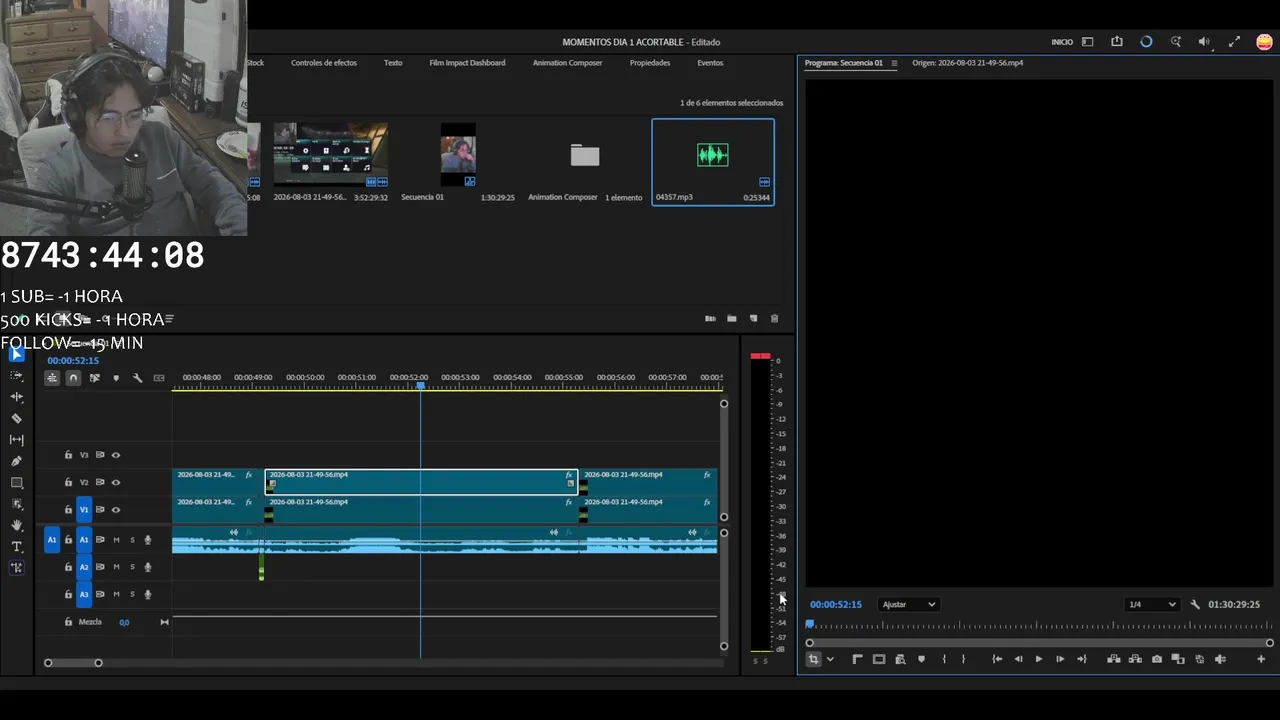This screenshot has height=720, width=1280.
Task: Delete selected project item trash icon
Action: pyautogui.click(x=775, y=319)
